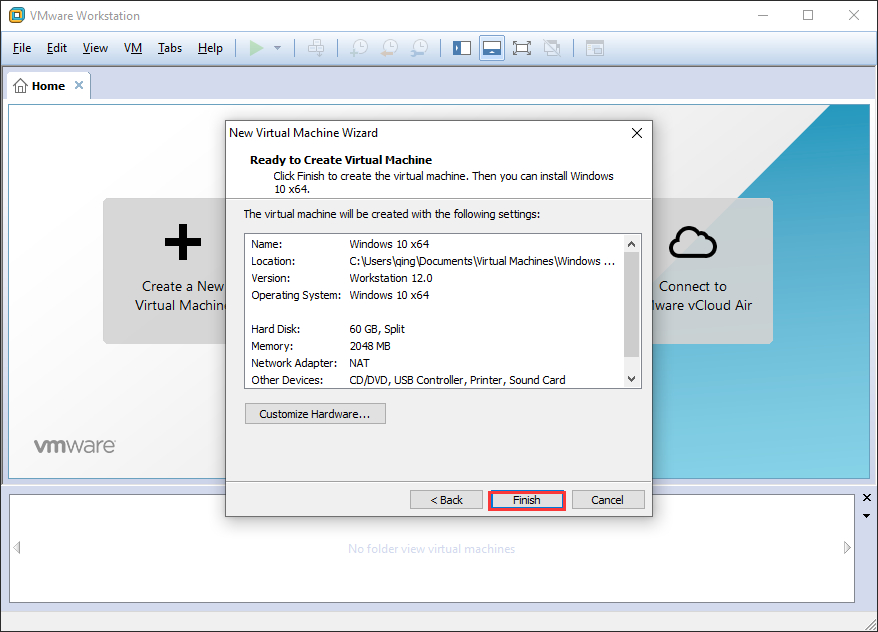
Task: Select the Hard Disk value '60 GB, Split'
Action: click(377, 329)
